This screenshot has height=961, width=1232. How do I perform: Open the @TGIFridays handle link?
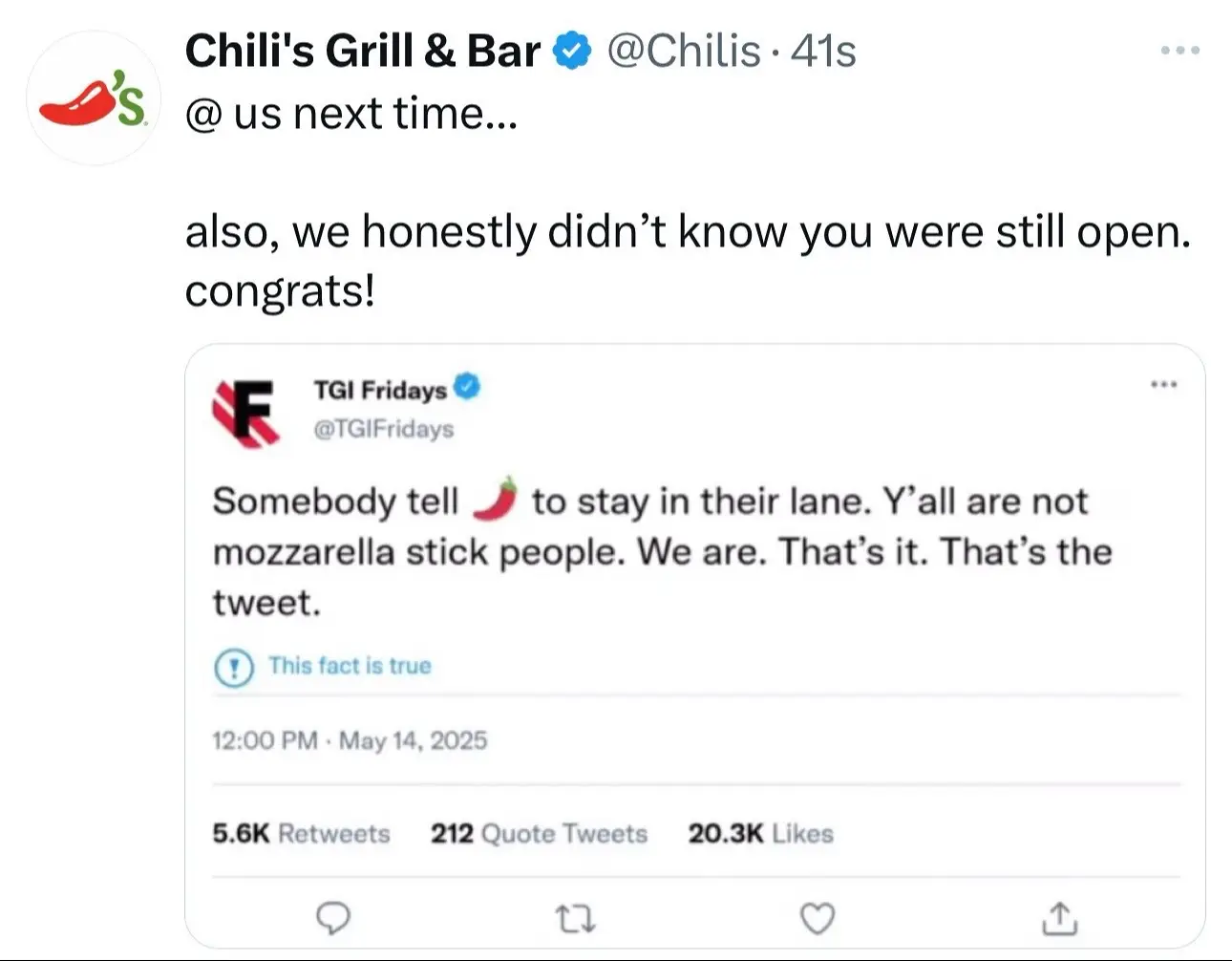tap(384, 429)
